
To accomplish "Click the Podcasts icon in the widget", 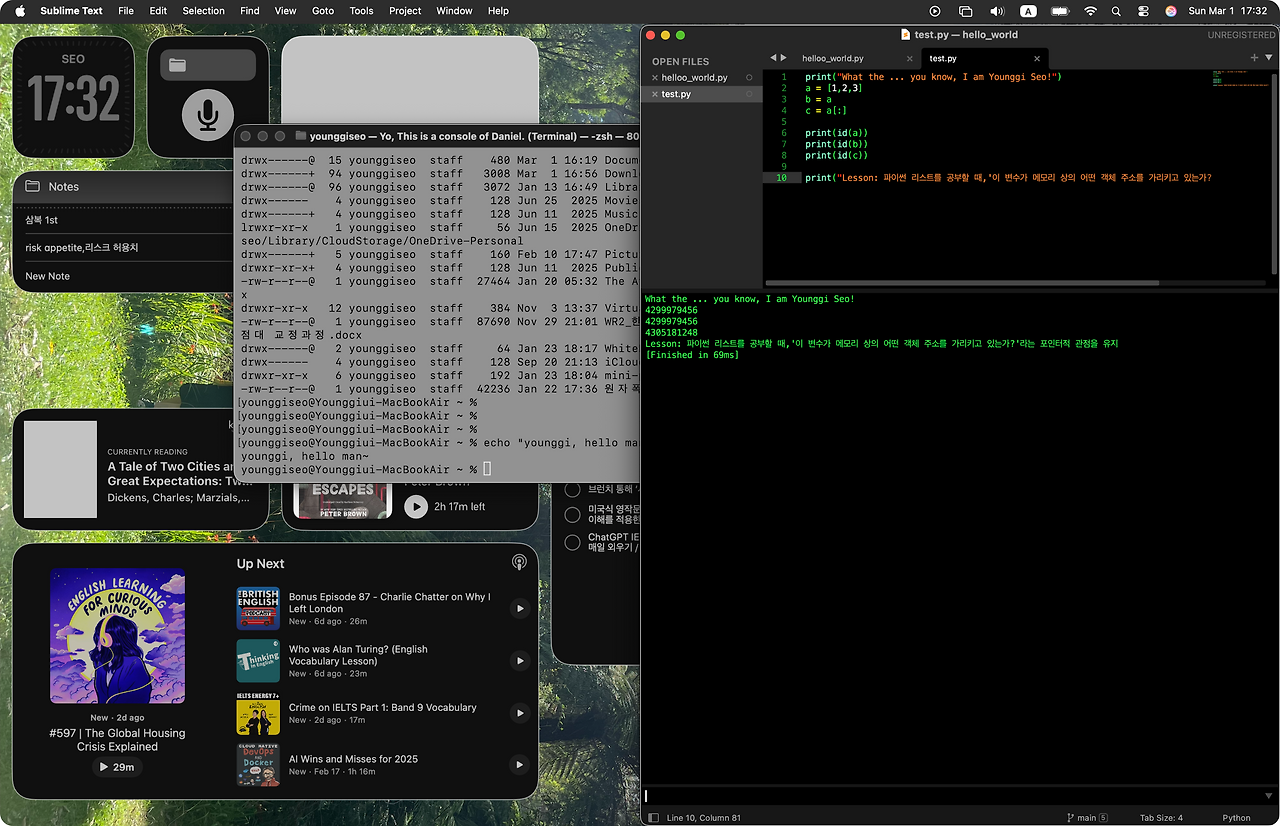I will coord(519,563).
